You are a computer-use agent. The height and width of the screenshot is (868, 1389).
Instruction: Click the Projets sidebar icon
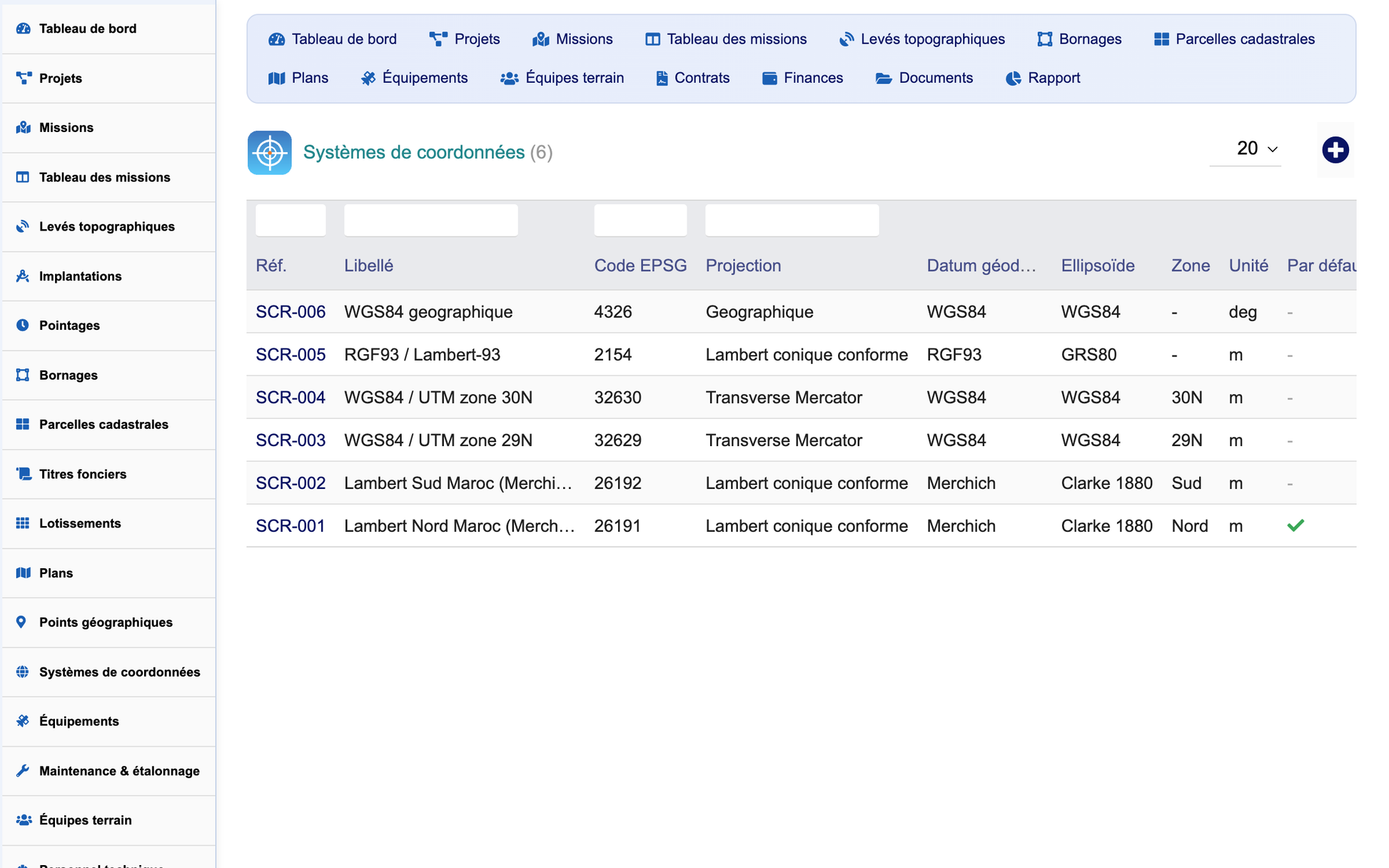pos(23,78)
